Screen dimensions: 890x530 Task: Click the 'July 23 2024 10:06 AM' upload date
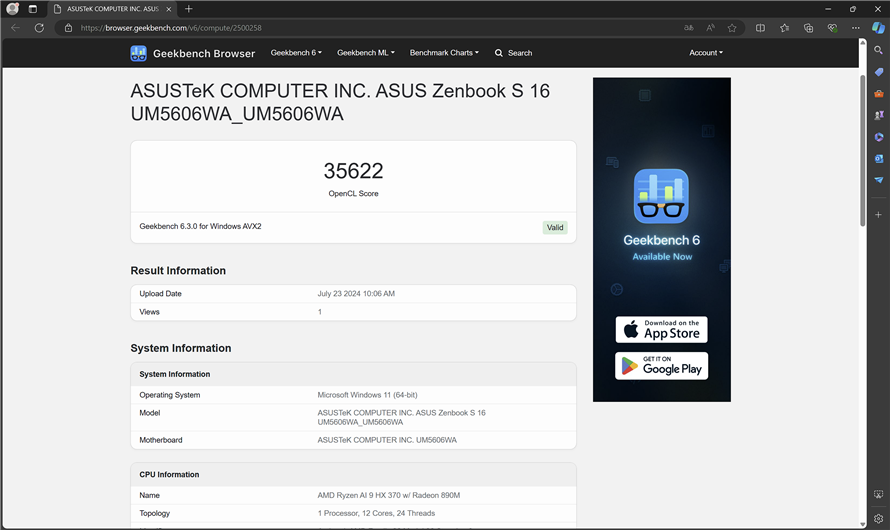(x=356, y=293)
